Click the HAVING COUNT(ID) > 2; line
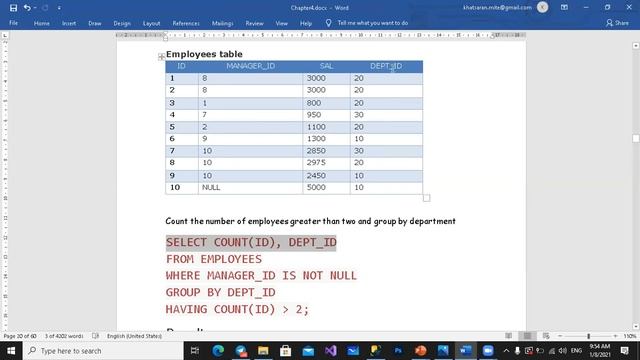 pyautogui.click(x=237, y=309)
